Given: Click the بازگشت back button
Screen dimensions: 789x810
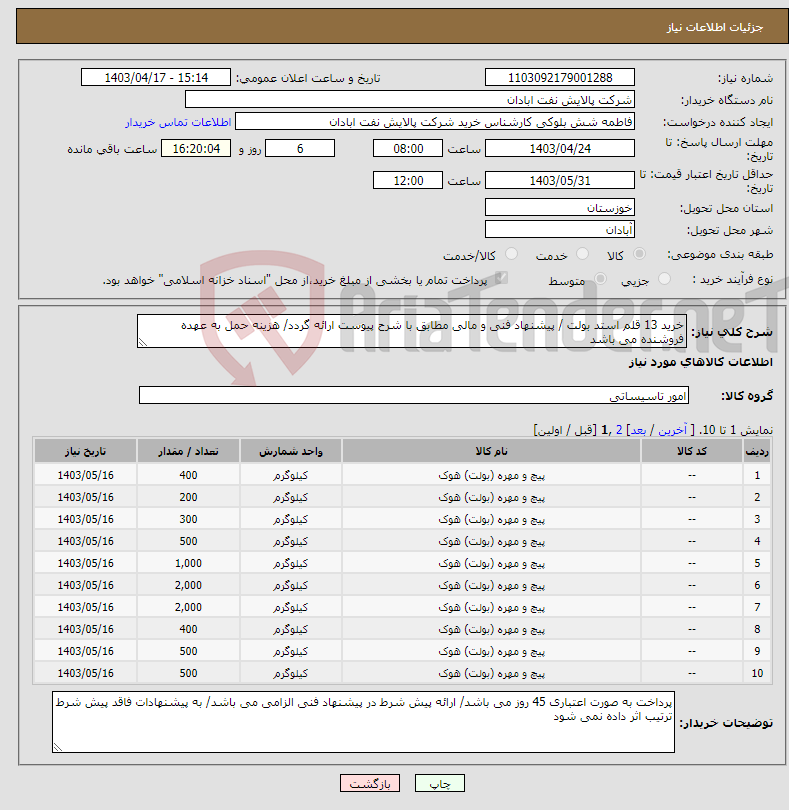Looking at the screenshot, I should (369, 783).
